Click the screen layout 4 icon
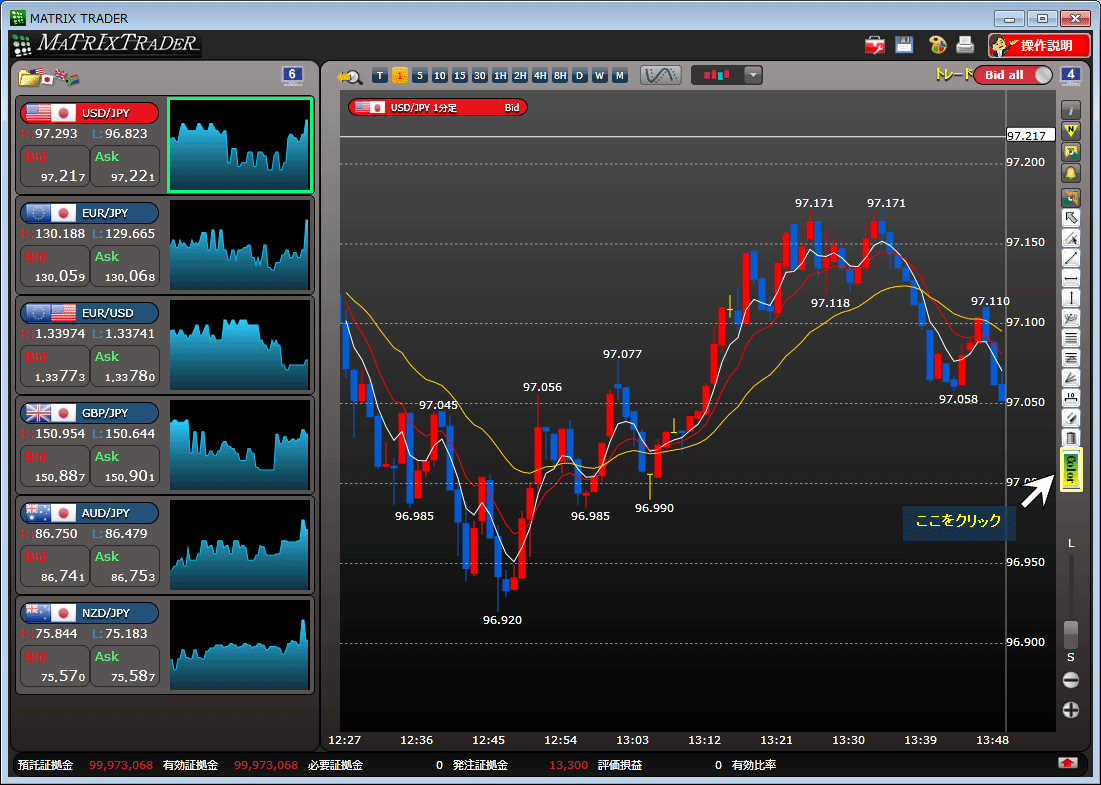Screen dimensions: 1101x785 [1070, 75]
